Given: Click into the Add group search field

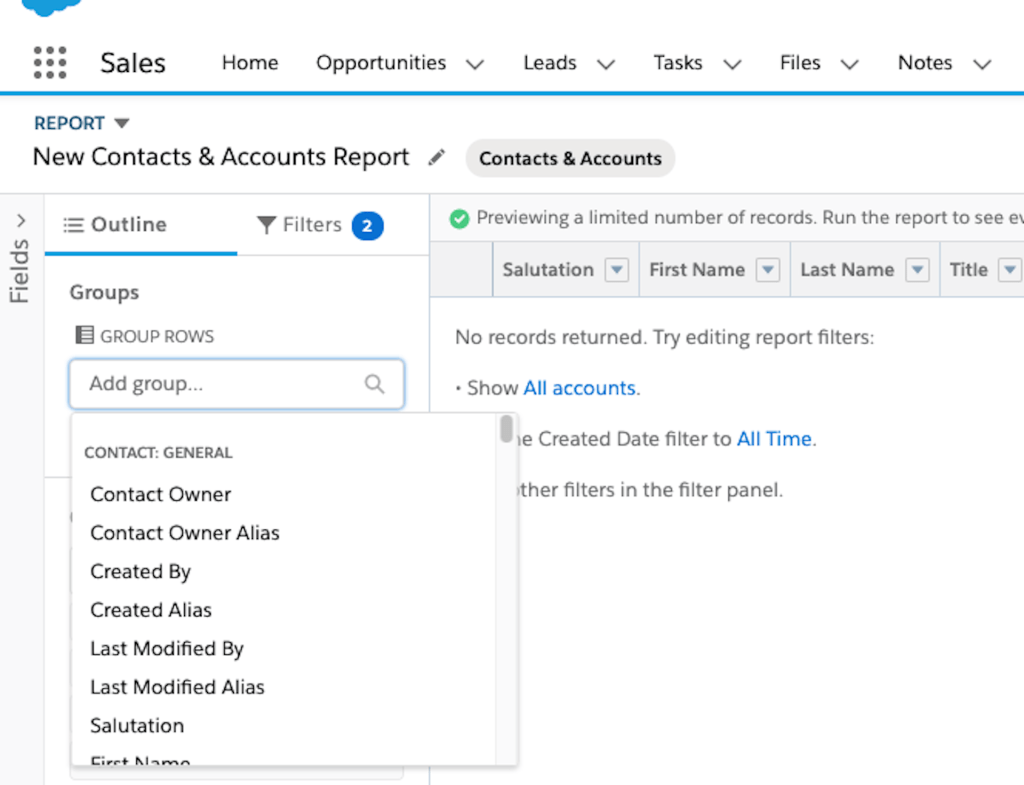Looking at the screenshot, I should [x=220, y=384].
